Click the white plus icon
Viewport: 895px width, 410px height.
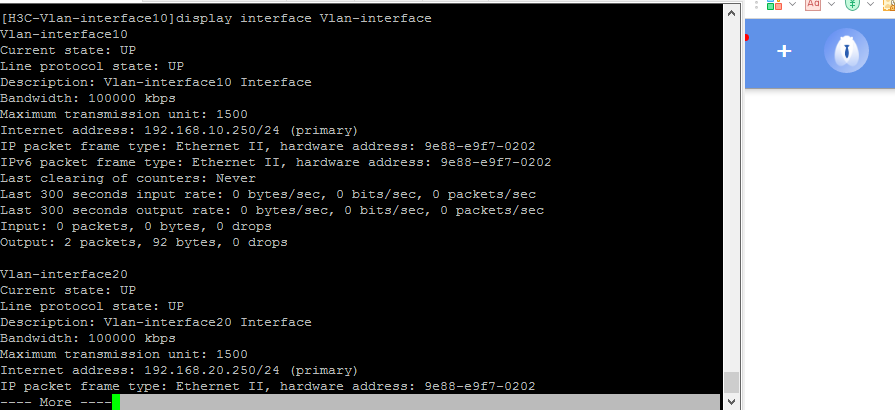[784, 50]
